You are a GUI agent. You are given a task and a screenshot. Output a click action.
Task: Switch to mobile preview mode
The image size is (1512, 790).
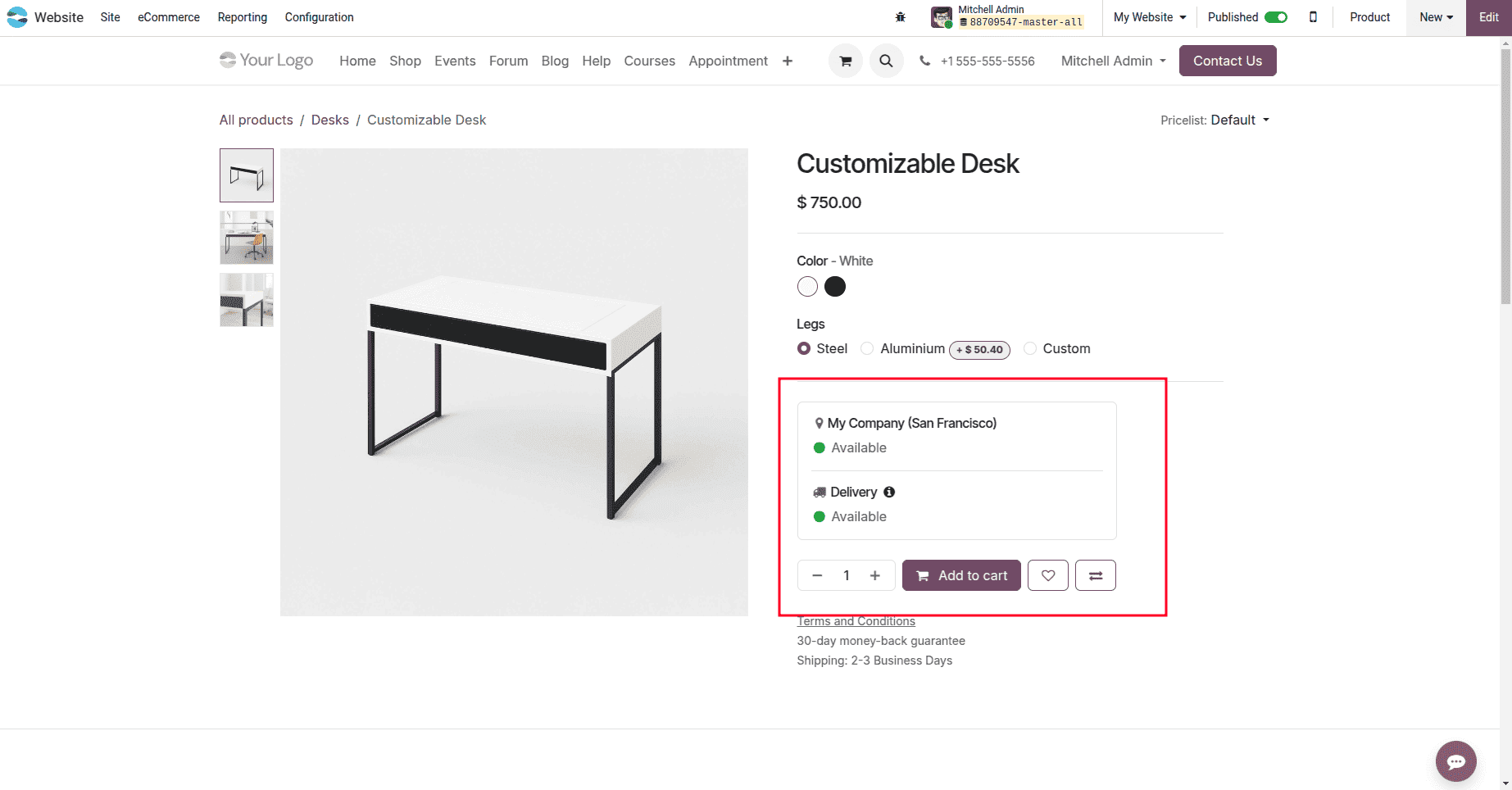[1314, 16]
